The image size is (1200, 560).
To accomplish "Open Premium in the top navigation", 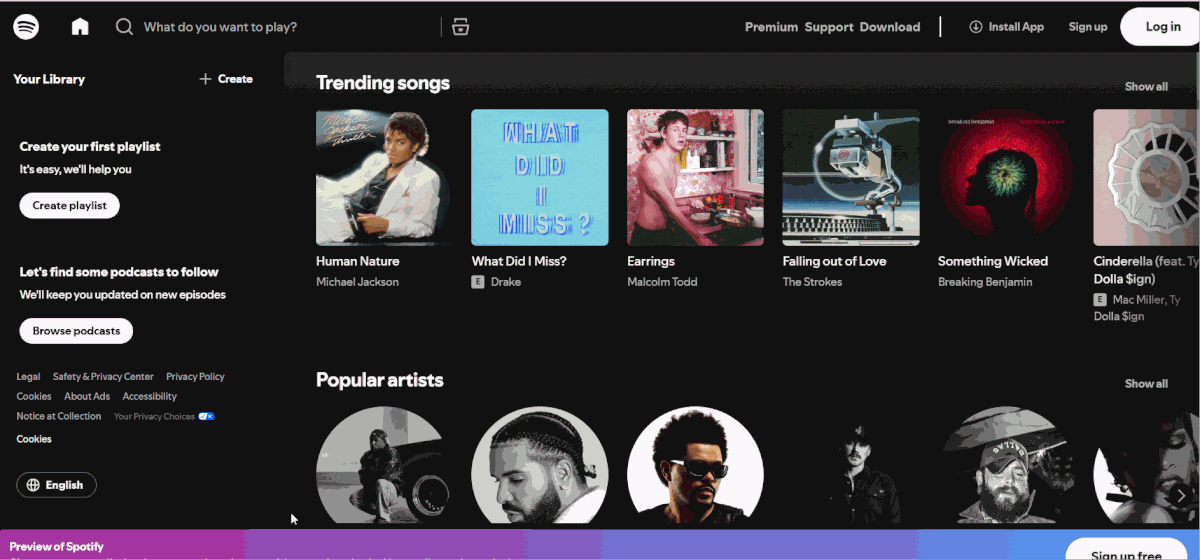I will 771,27.
